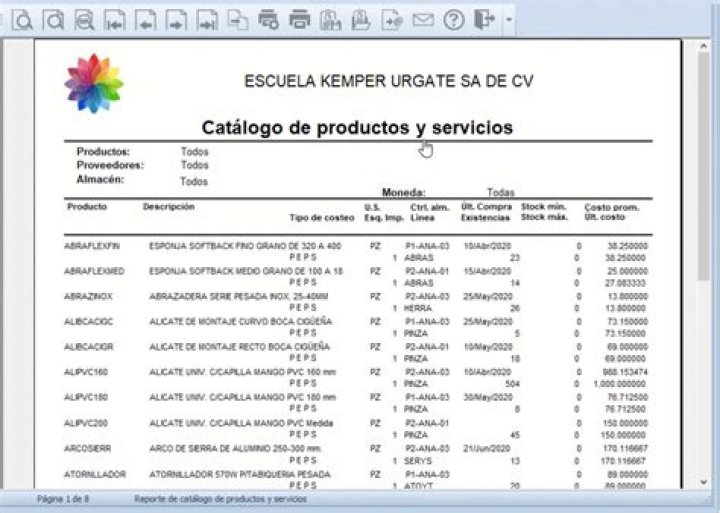
Task: Click the 'Página 1 de 8' status indicator
Action: click(x=63, y=497)
